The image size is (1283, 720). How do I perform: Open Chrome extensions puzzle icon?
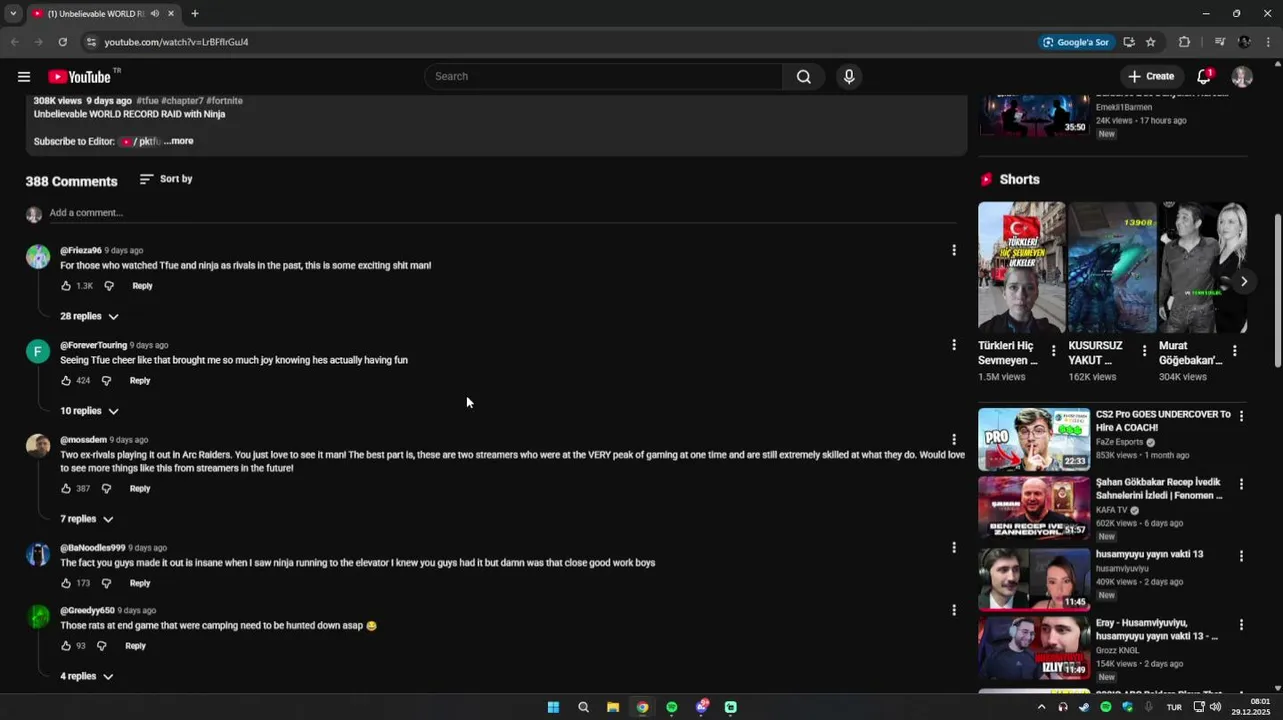(1185, 42)
